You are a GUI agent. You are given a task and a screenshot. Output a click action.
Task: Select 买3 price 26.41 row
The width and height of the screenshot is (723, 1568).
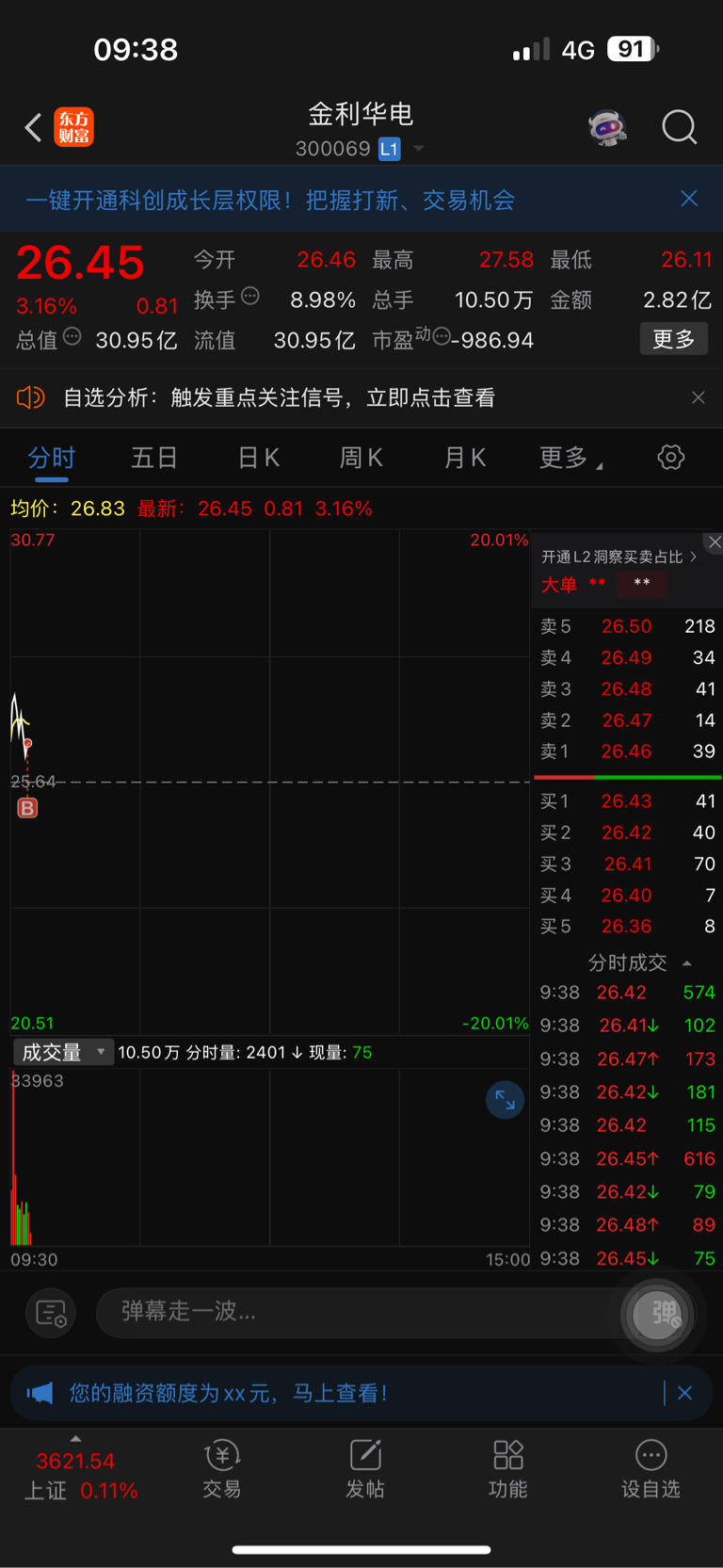pyautogui.click(x=628, y=863)
